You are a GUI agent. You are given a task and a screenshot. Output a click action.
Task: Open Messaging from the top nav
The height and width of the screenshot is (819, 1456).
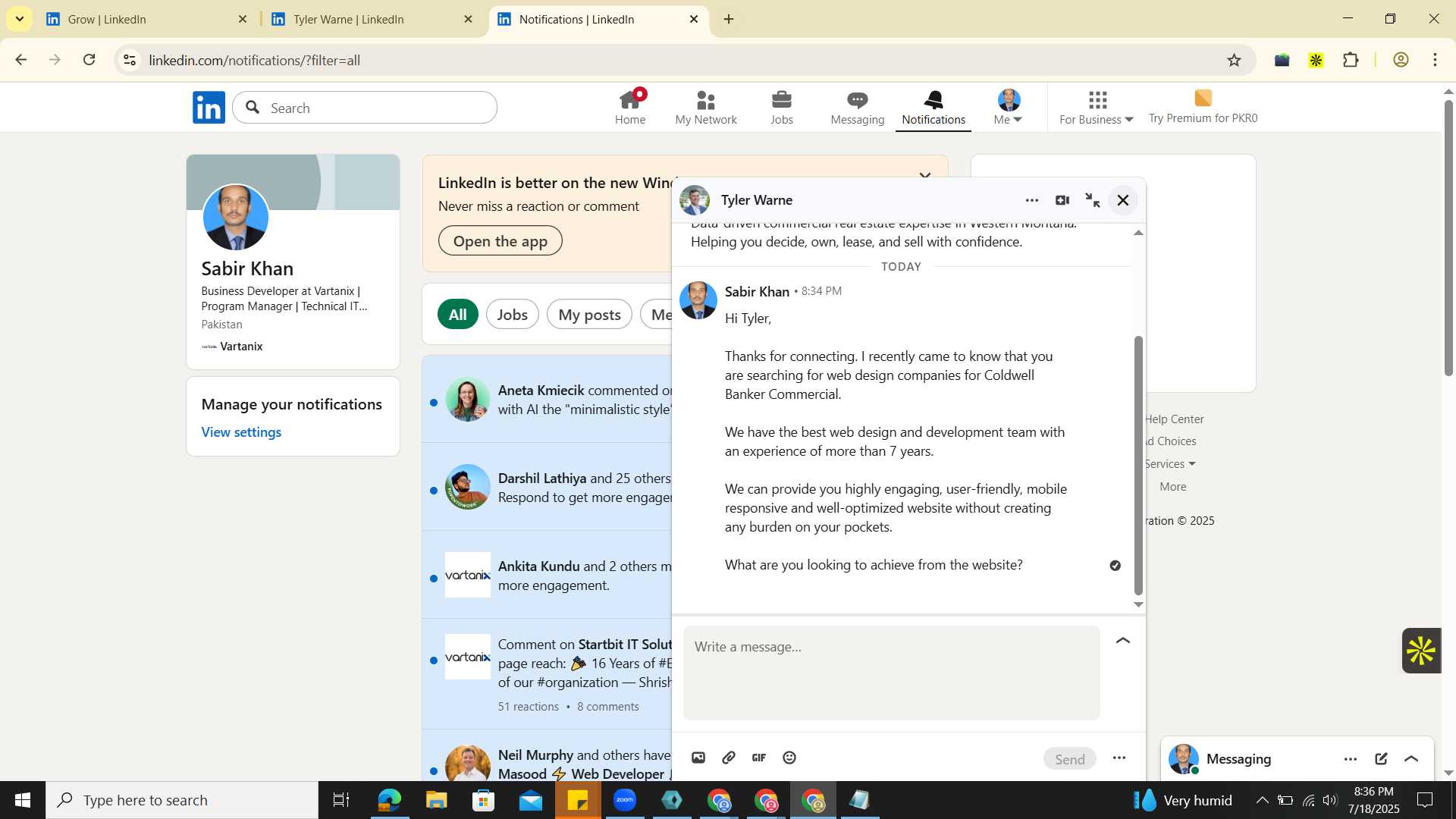click(857, 107)
